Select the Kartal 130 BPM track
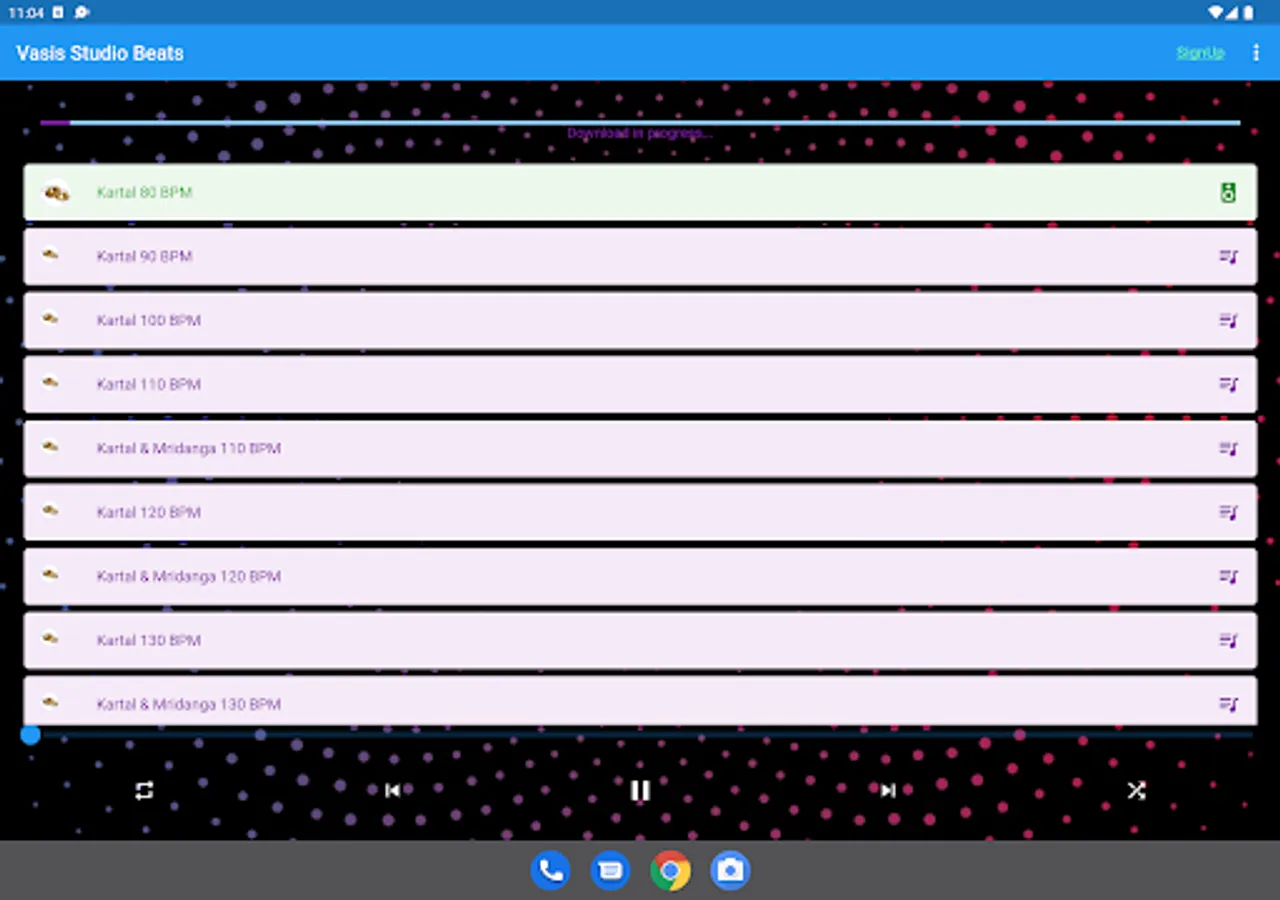This screenshot has height=900, width=1280. [640, 641]
